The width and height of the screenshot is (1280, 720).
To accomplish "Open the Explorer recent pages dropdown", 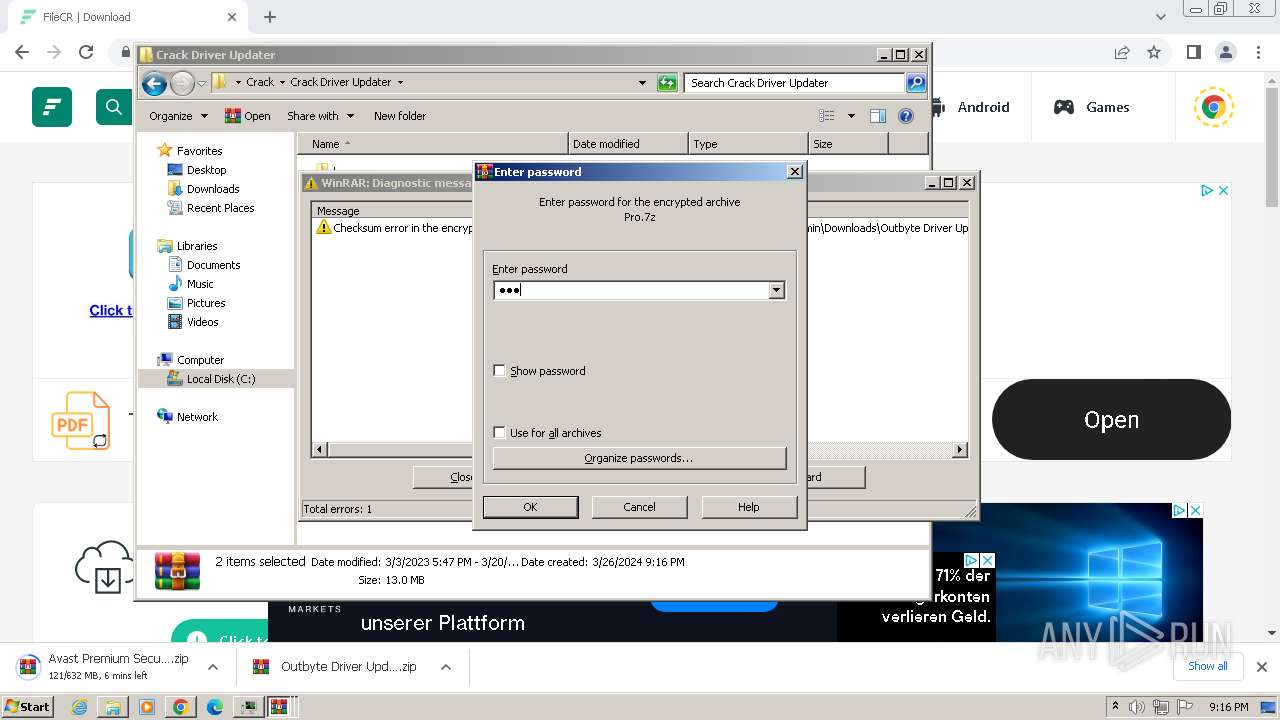I will 201,83.
